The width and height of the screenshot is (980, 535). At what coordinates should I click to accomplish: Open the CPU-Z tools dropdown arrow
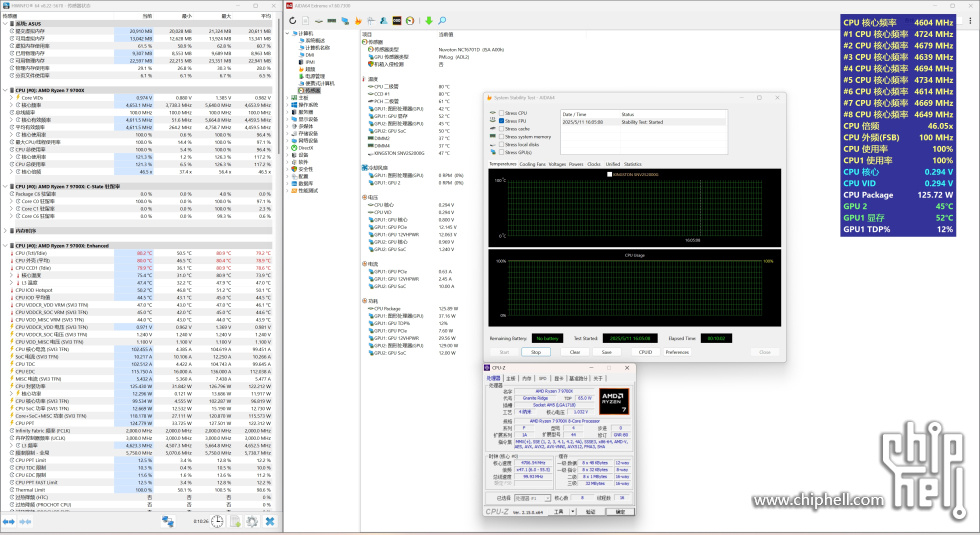point(571,511)
